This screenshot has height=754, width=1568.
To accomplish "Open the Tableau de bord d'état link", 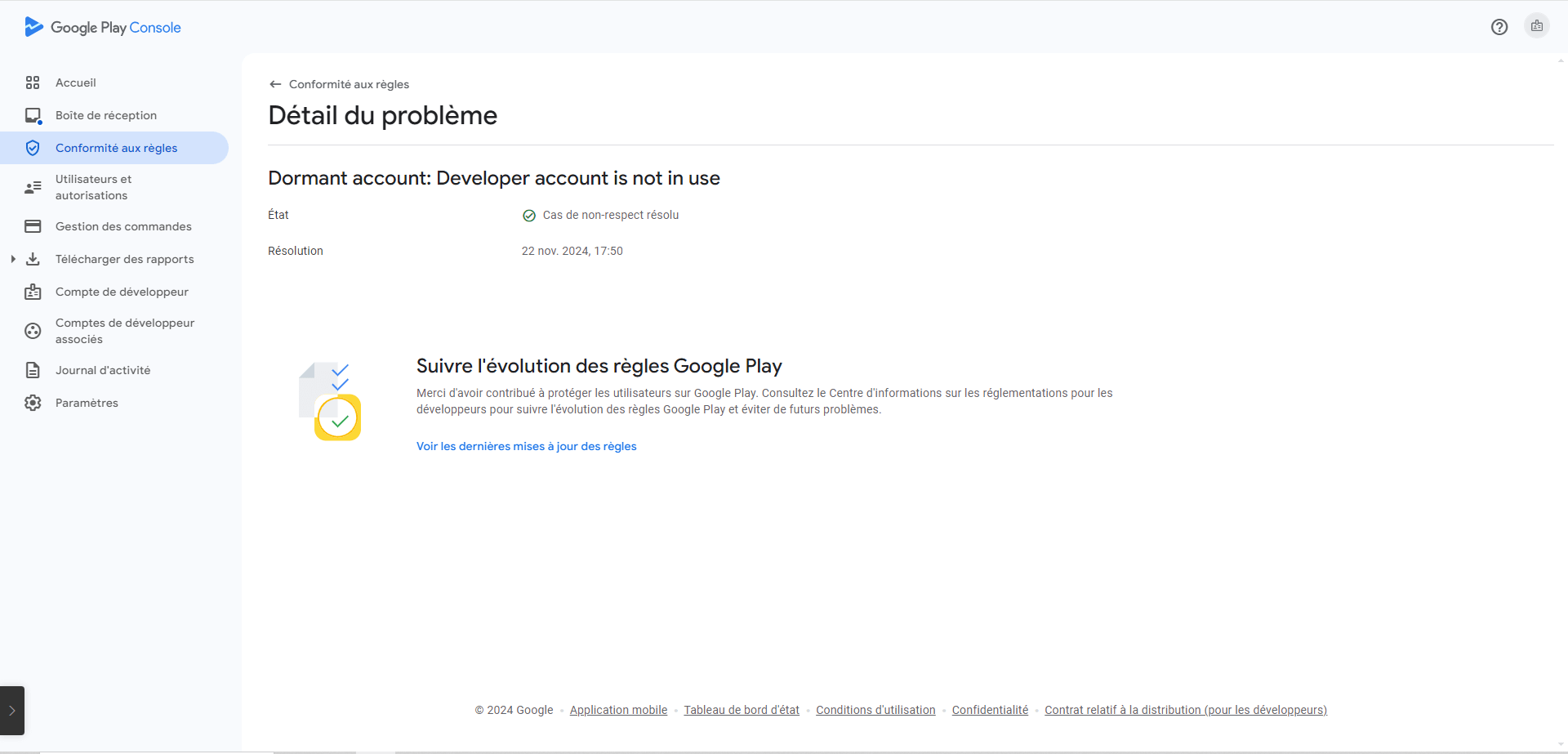I will 741,710.
